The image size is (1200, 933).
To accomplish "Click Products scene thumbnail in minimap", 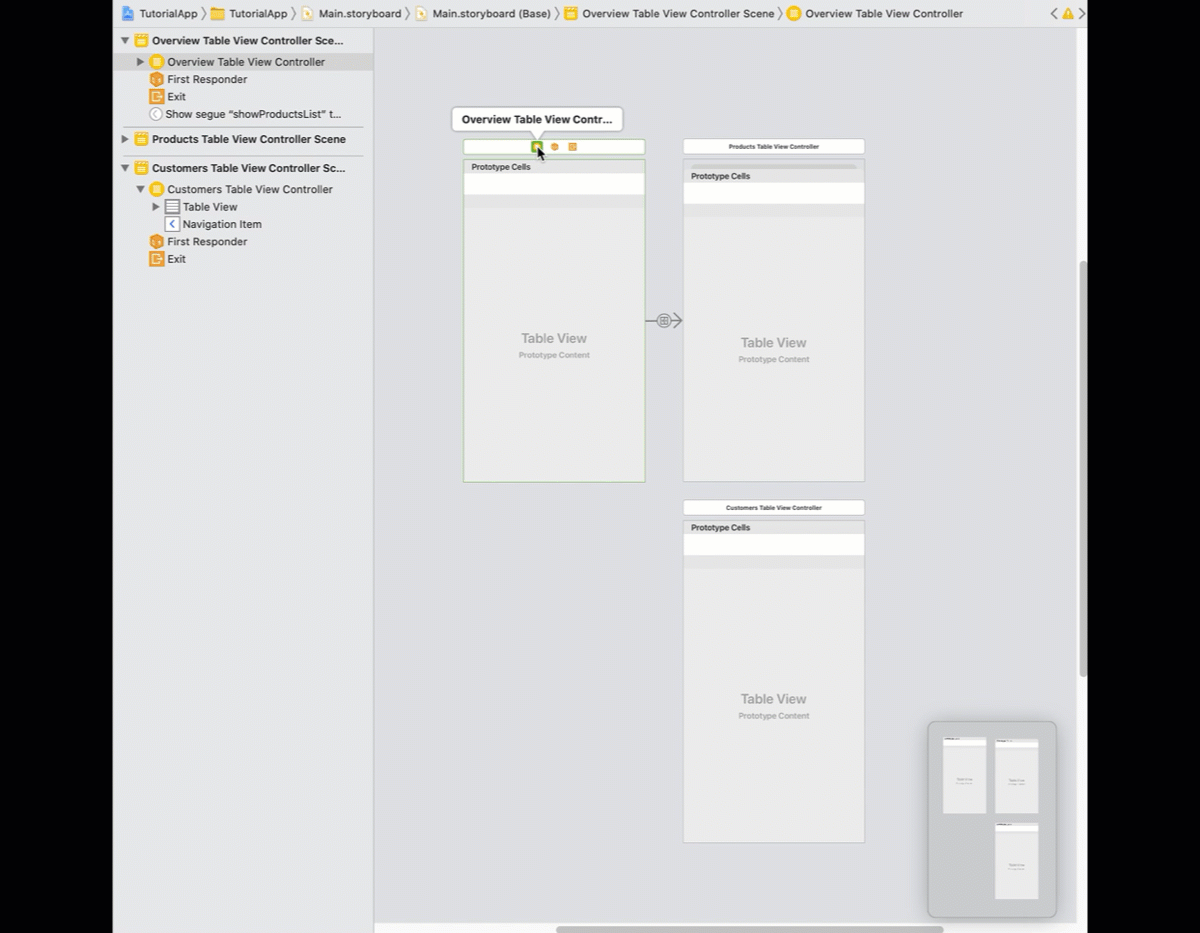I will coord(1017,776).
